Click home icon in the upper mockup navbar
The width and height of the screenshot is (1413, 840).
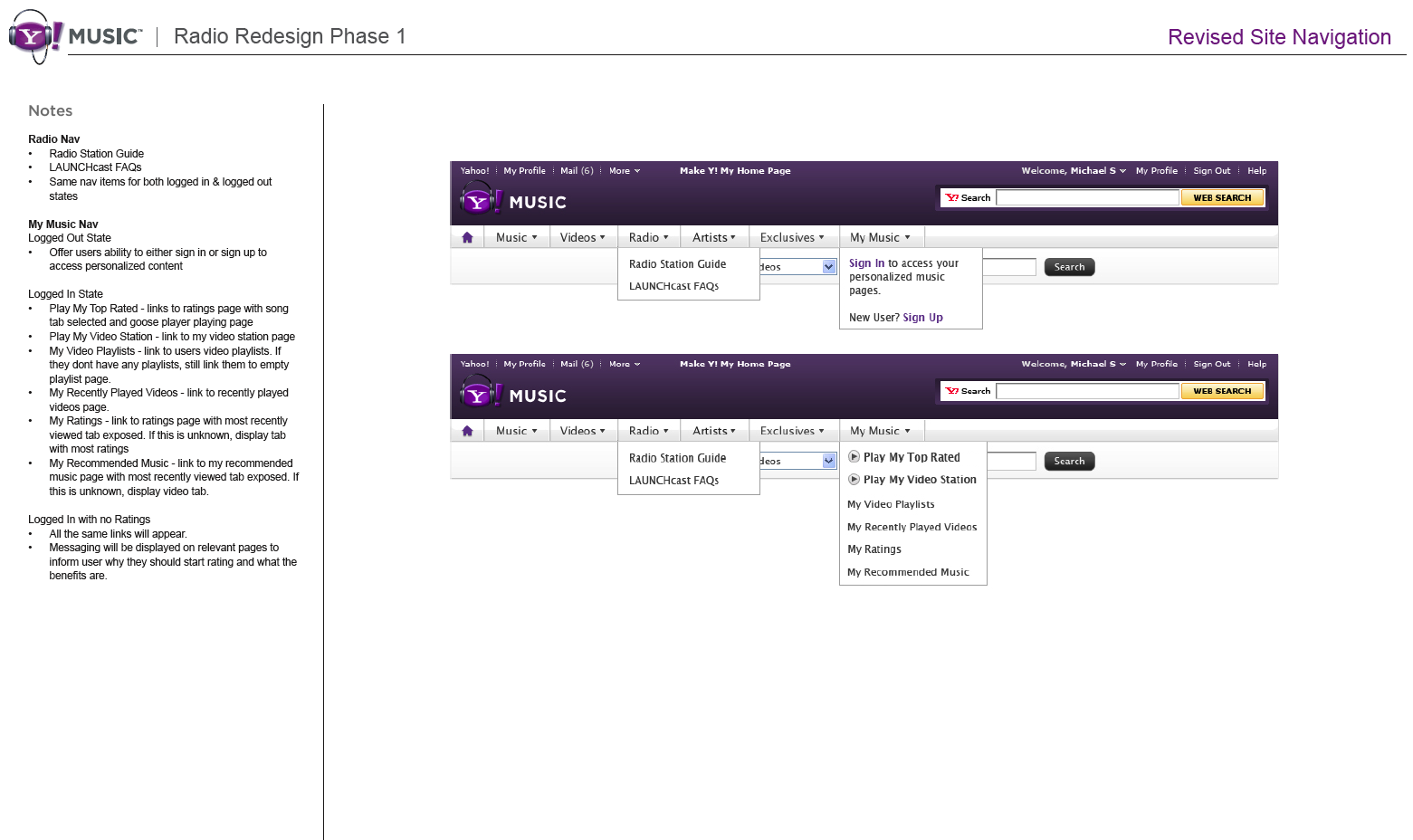(467, 237)
